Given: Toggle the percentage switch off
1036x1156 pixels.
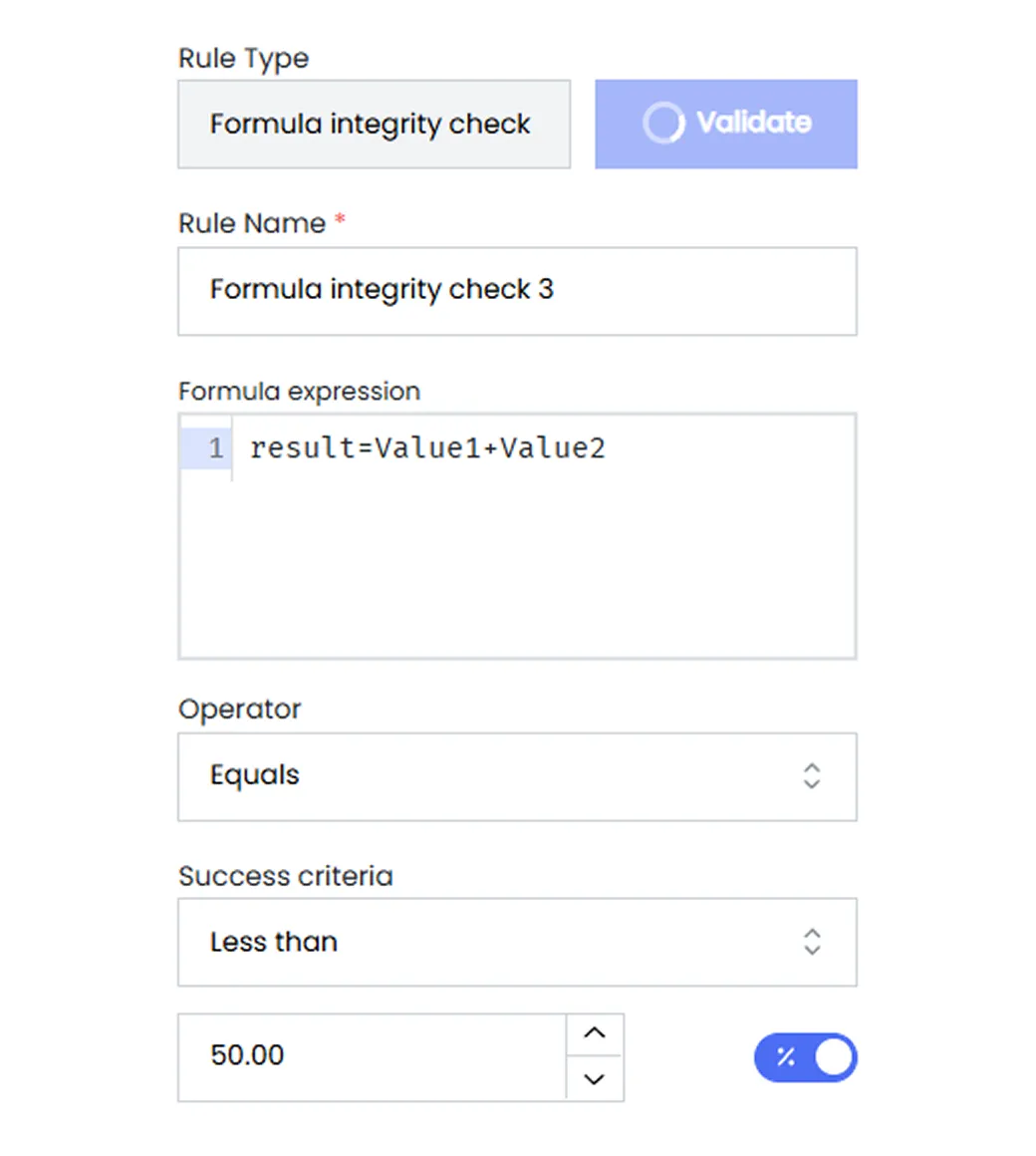Looking at the screenshot, I should [x=805, y=1057].
